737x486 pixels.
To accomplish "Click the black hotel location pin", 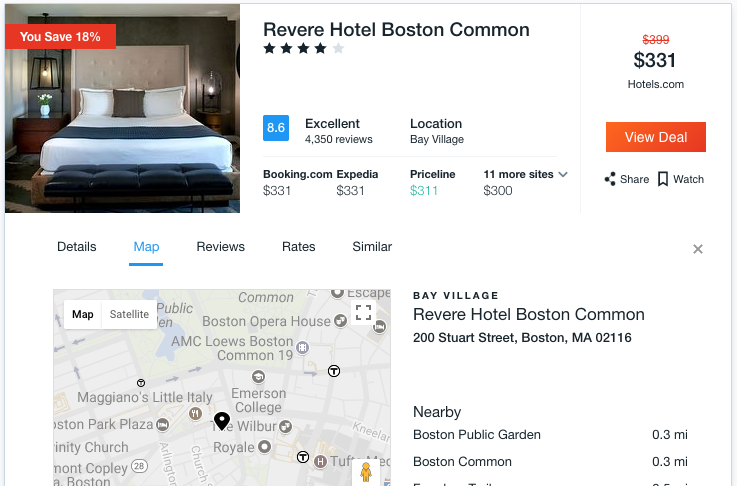I will click(x=222, y=421).
